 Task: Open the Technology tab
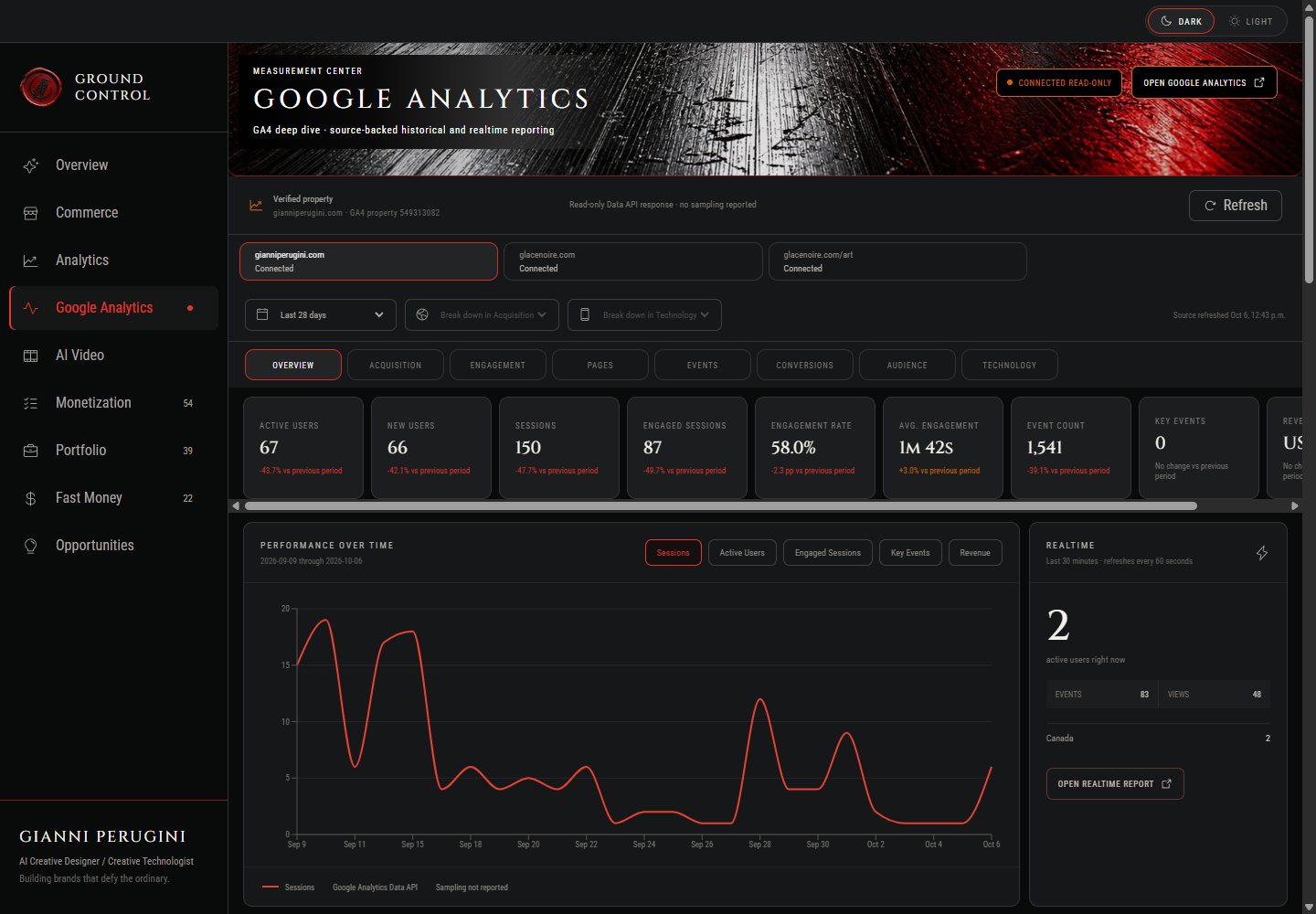(x=1010, y=365)
